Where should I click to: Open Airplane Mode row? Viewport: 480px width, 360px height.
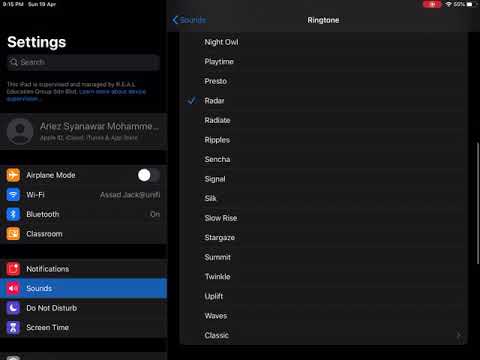click(83, 175)
